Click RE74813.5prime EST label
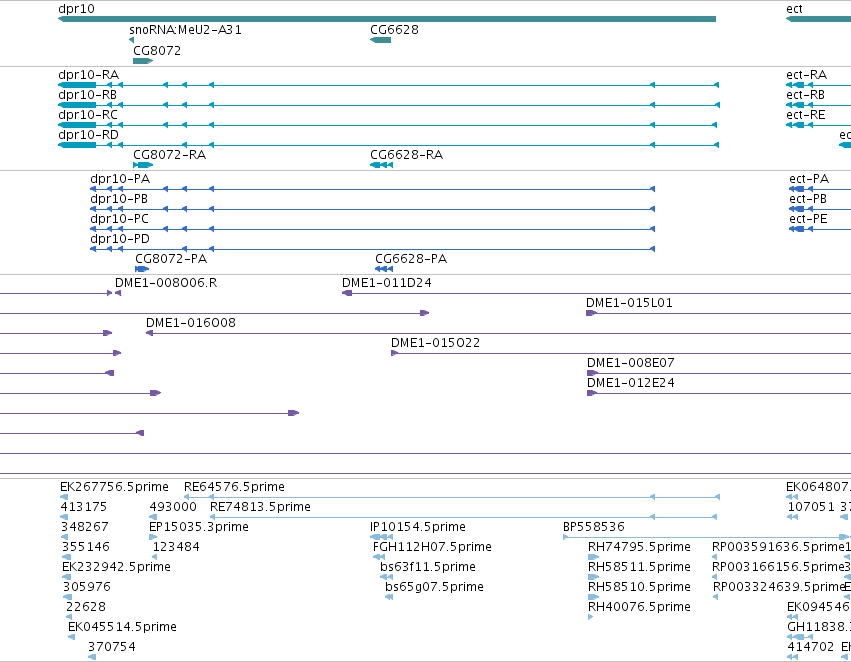 [261, 507]
